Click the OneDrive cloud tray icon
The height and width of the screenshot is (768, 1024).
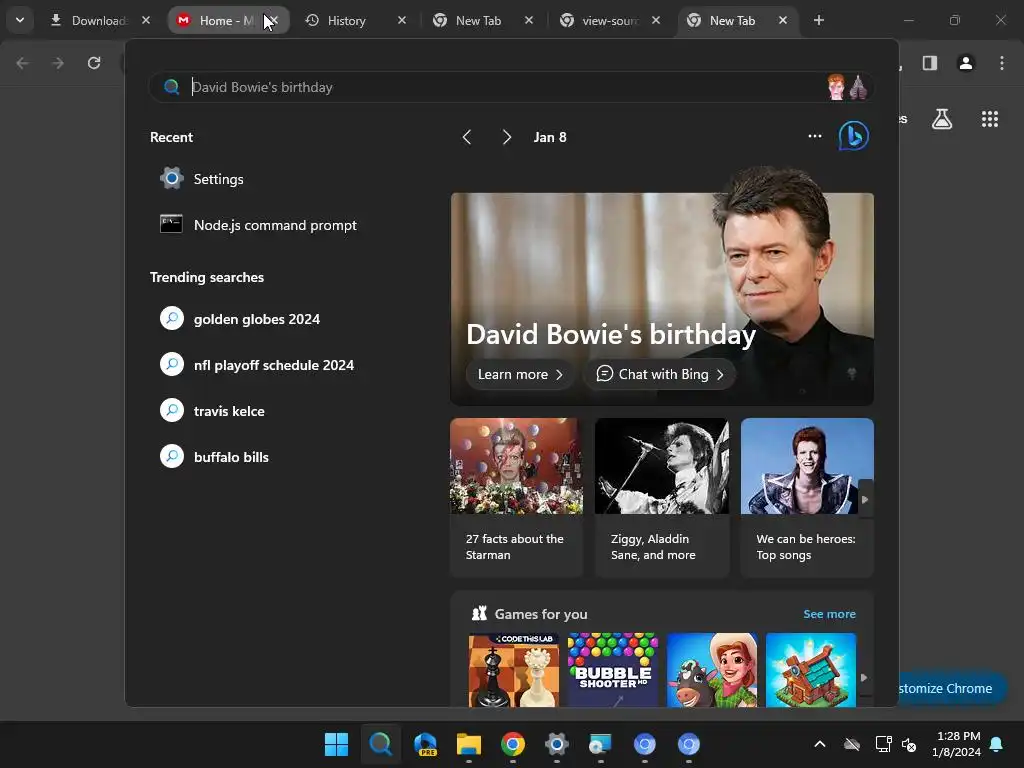click(x=852, y=744)
